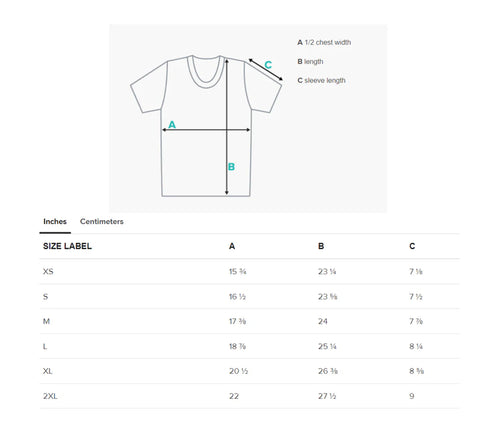Click the A column header
The height and width of the screenshot is (440, 480).
232,246
